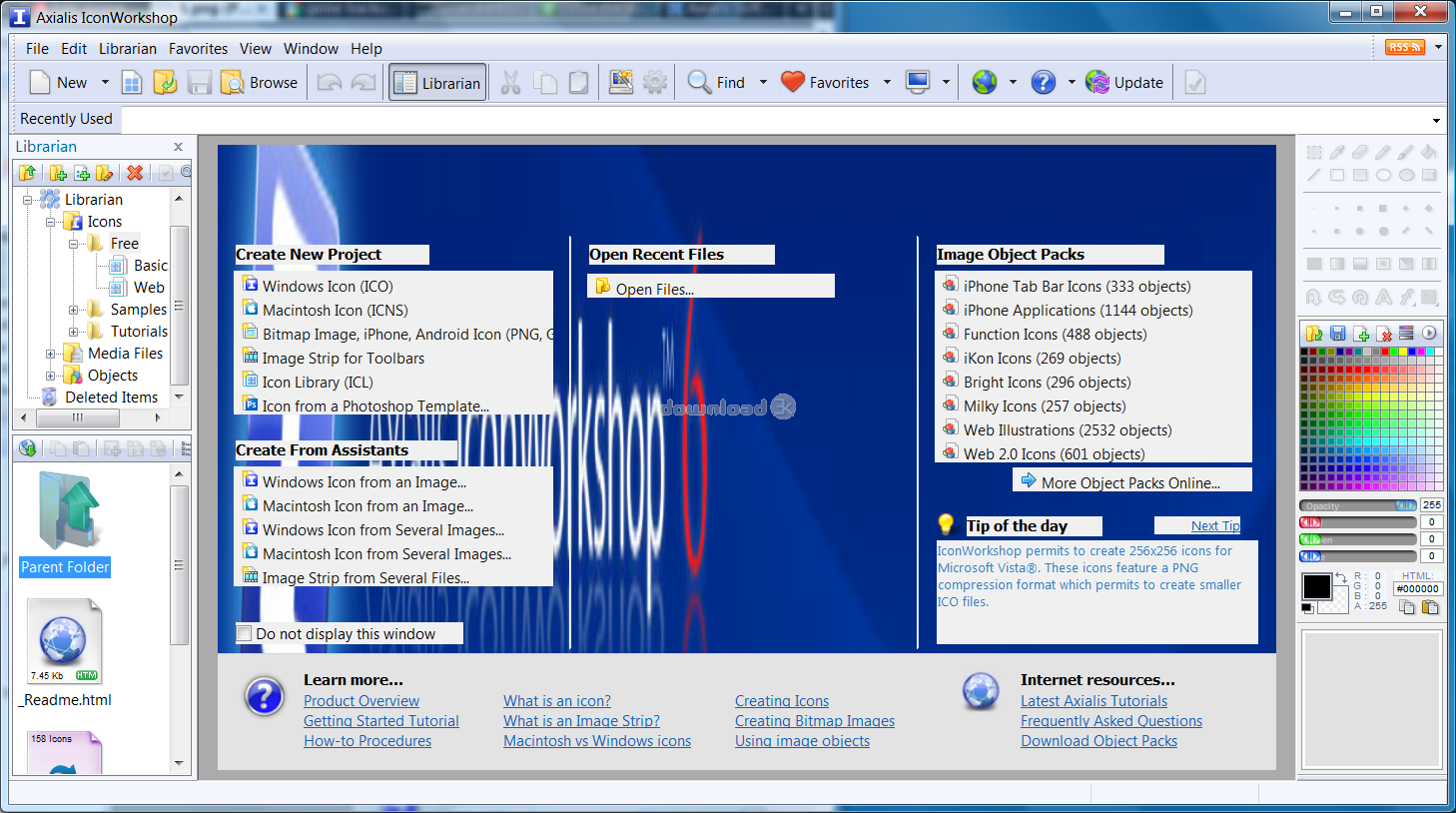Click Librarian go up folder icon
This screenshot has width=1456, height=813.
point(27,173)
